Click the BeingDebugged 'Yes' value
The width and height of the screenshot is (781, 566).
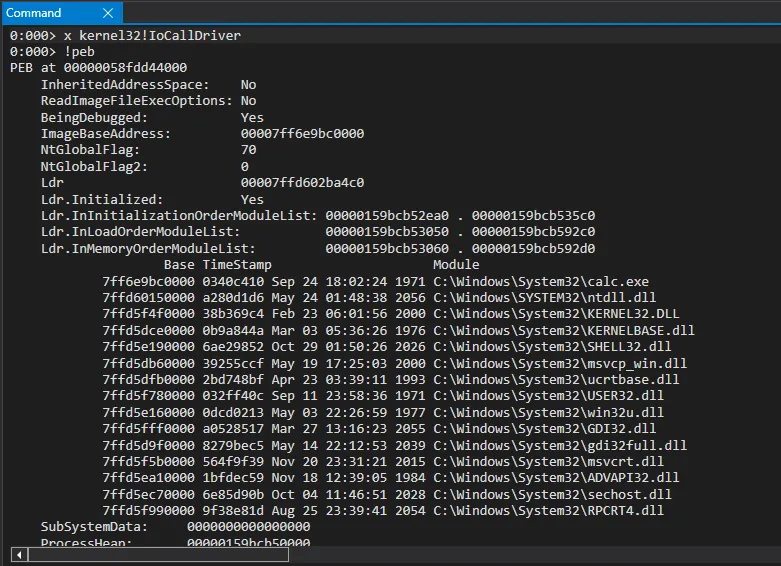pyautogui.click(x=252, y=118)
